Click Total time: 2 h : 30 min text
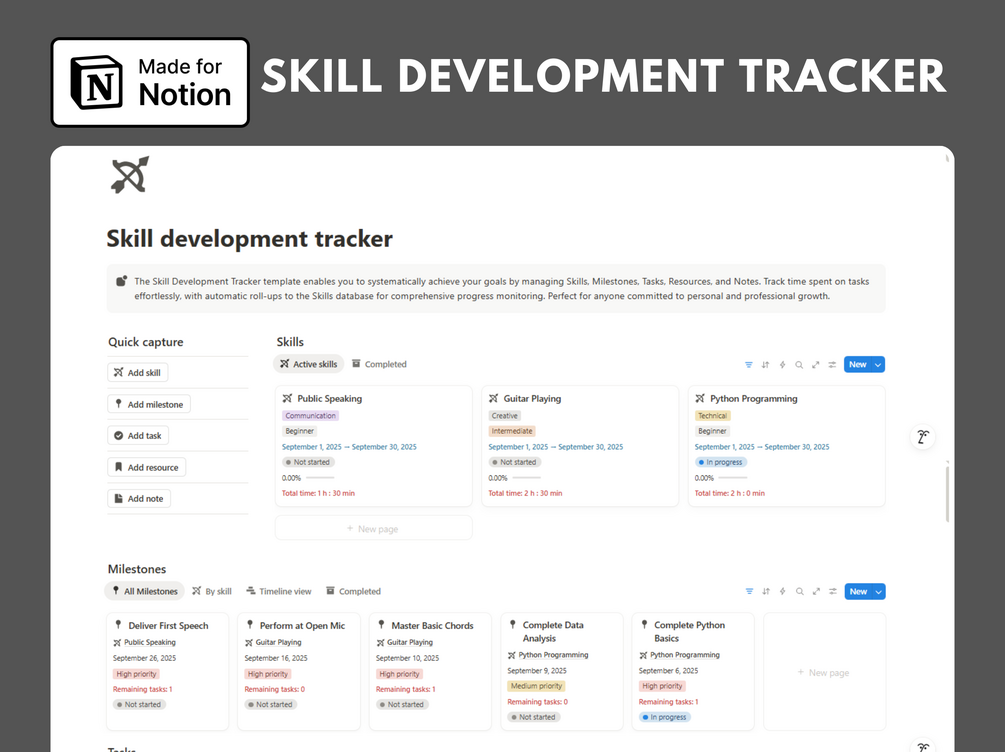This screenshot has height=752, width=1005. coord(525,494)
